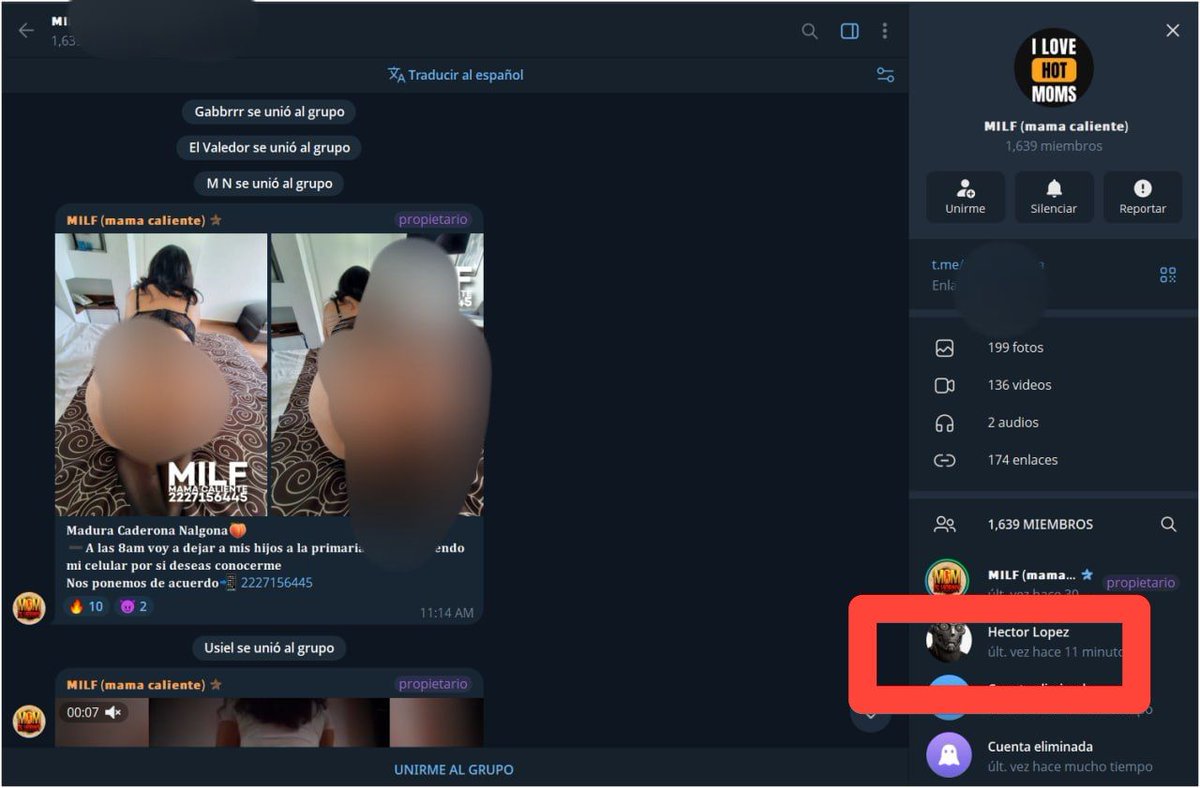Click the 1,639 miembros subtitle under group name
The height and width of the screenshot is (788, 1200).
[x=1054, y=146]
